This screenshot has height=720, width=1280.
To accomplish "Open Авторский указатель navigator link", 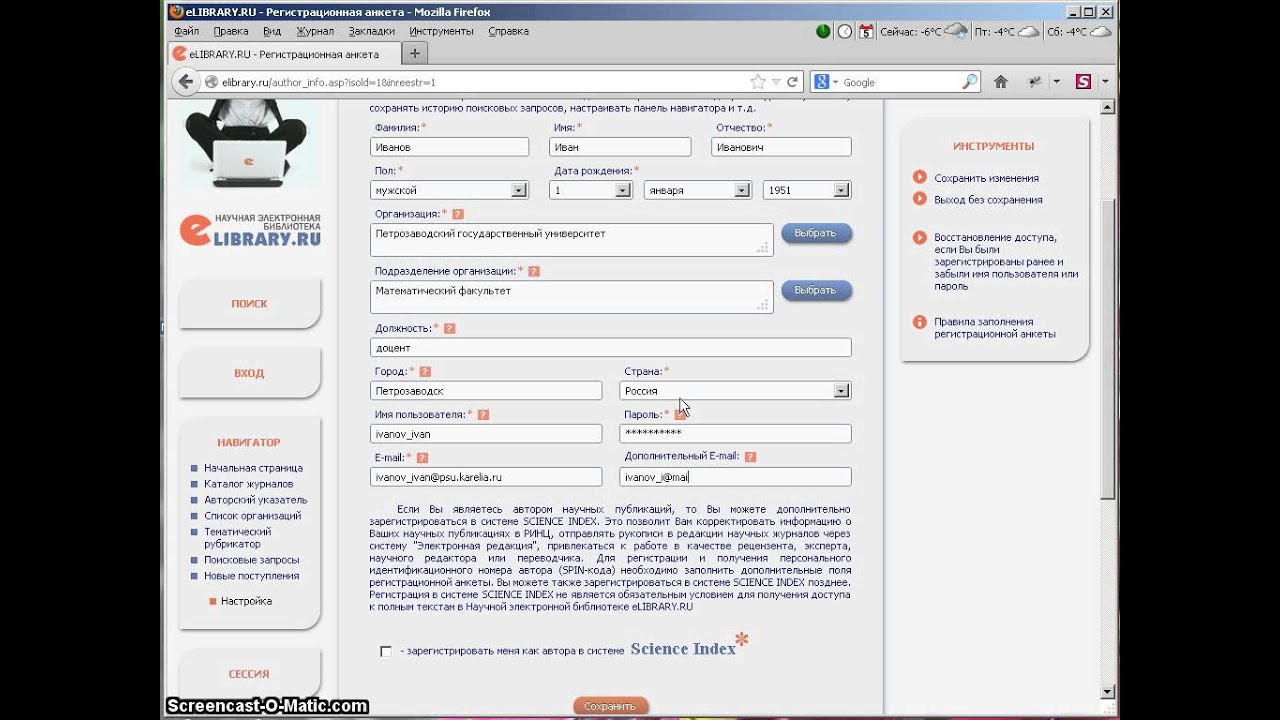I will [255, 500].
